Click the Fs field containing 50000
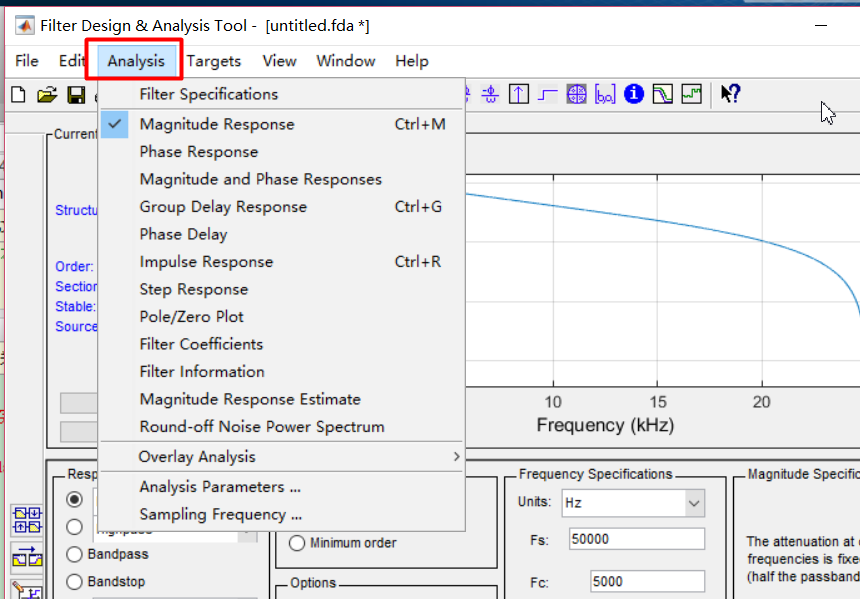 coord(636,539)
